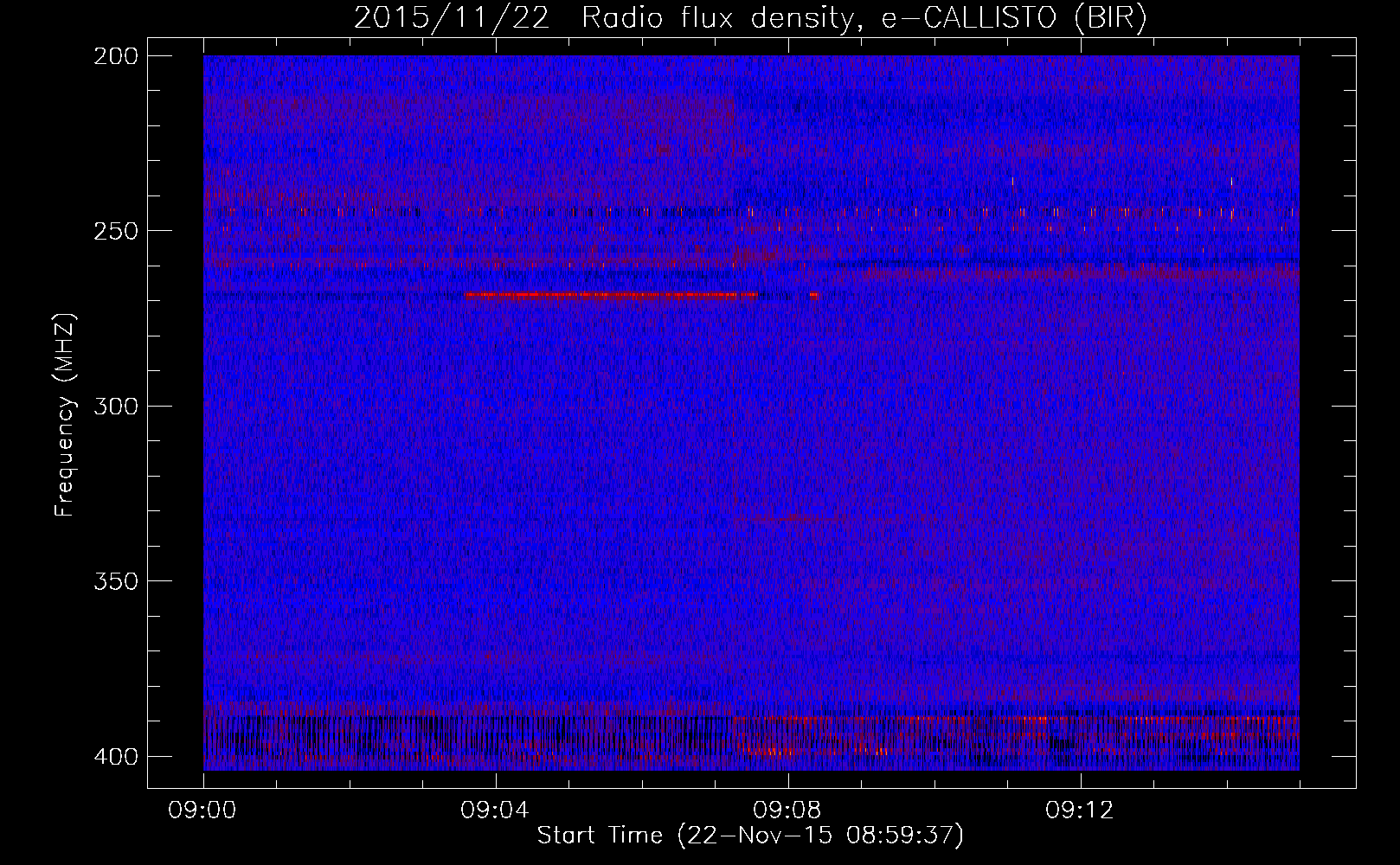The width and height of the screenshot is (1400, 865).
Task: Select the 250 frequency tick label
Action: tap(116, 231)
